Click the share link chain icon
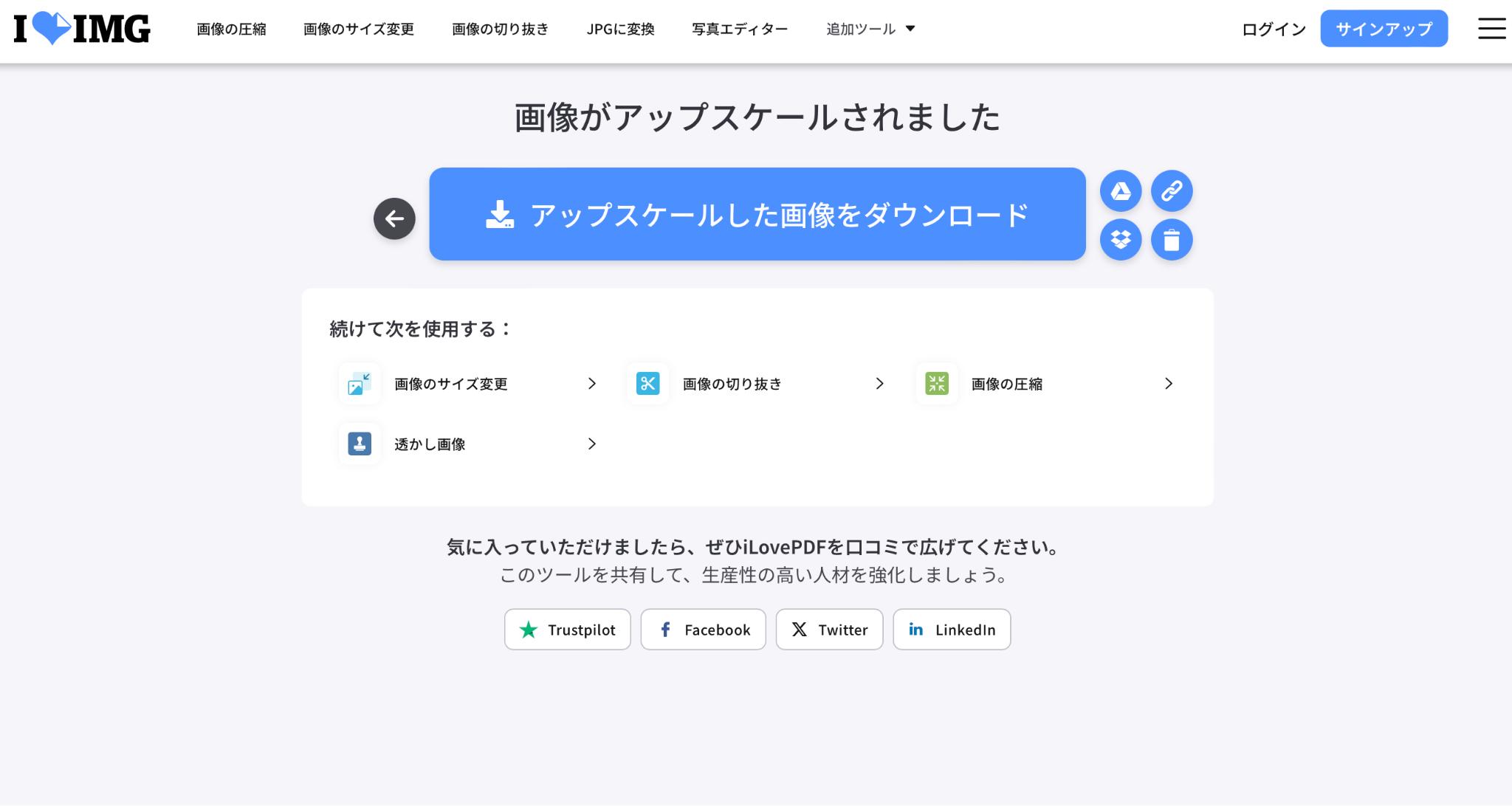1512x806 pixels. (x=1172, y=191)
